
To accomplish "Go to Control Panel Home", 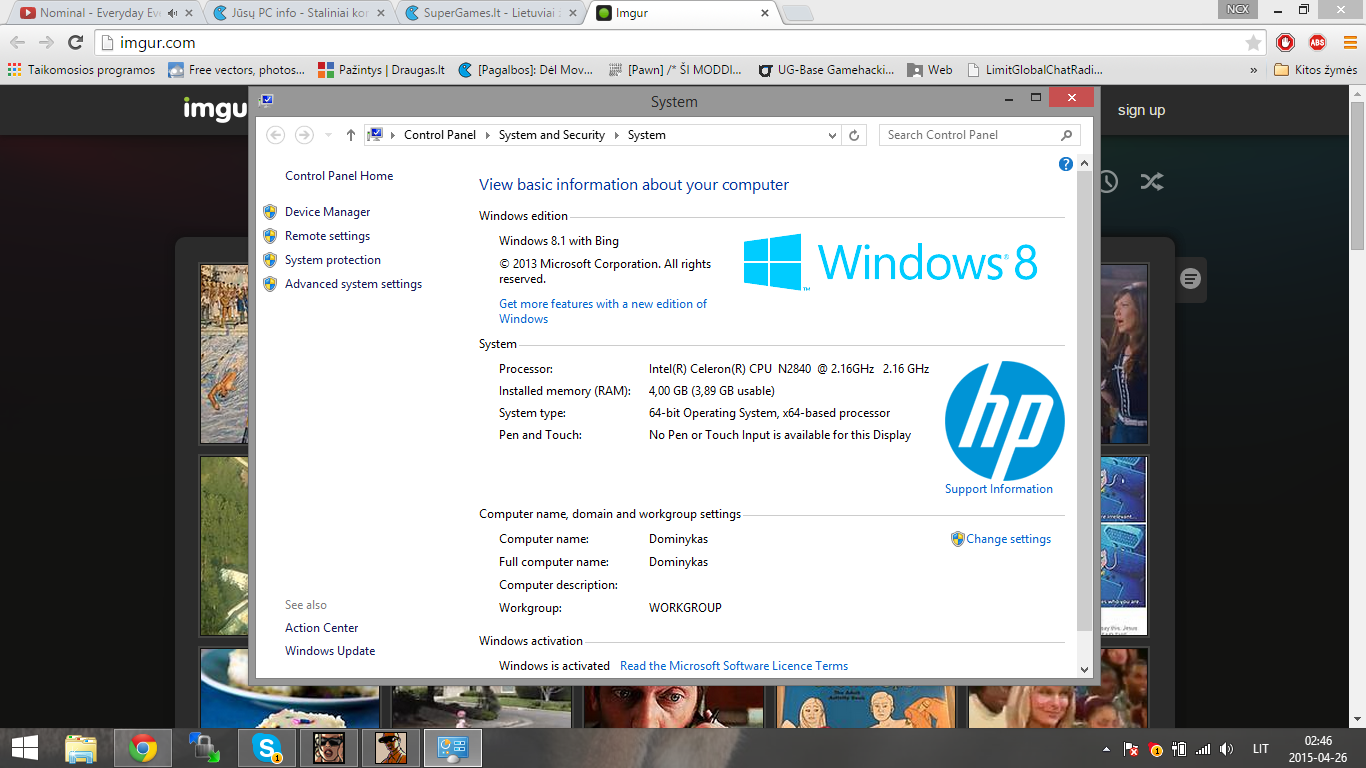I will point(339,176).
